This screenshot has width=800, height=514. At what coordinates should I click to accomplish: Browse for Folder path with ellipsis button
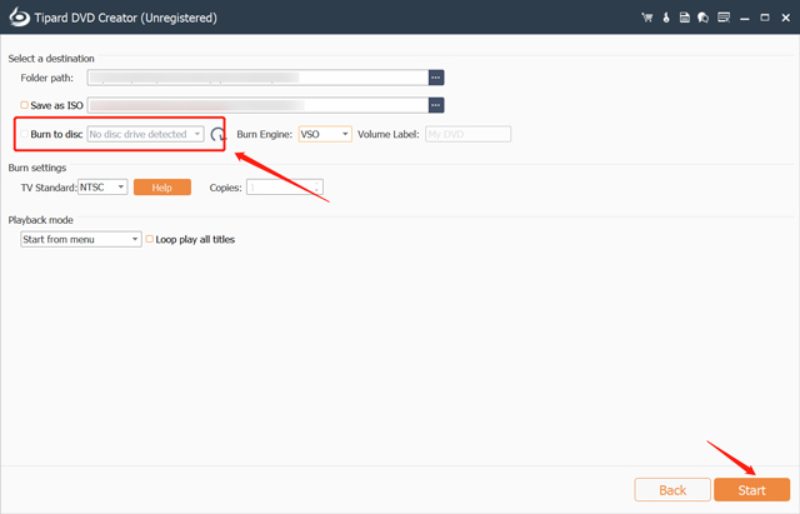[436, 77]
